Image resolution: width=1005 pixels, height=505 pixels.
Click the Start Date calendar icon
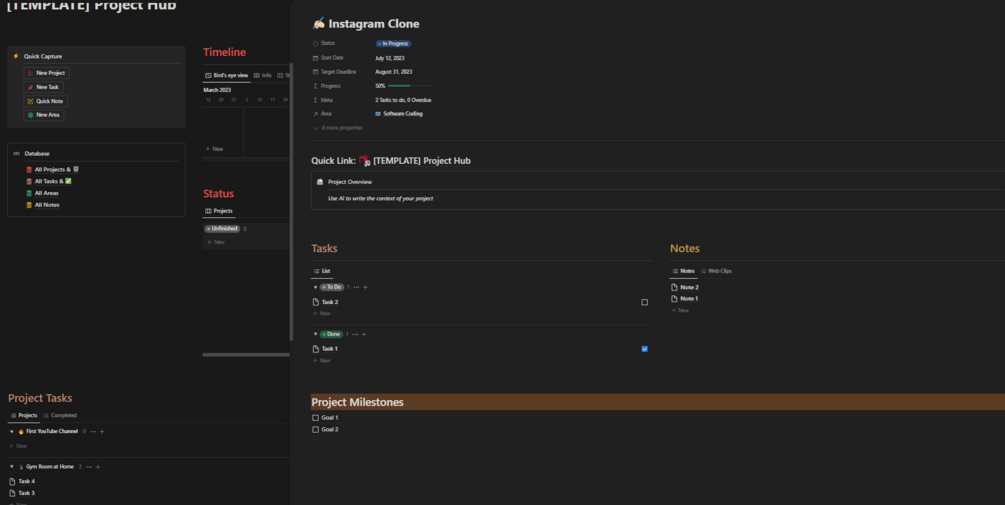[315, 58]
